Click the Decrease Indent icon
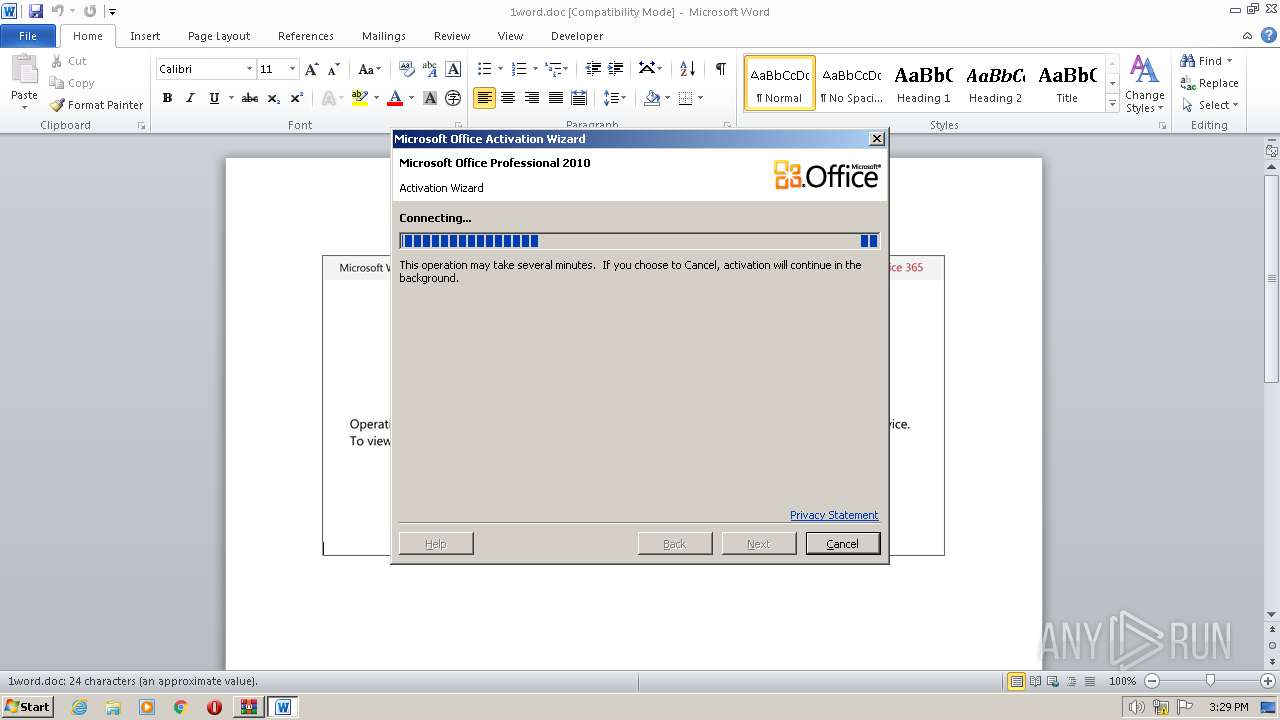Viewport: 1280px width, 720px height. (593, 69)
